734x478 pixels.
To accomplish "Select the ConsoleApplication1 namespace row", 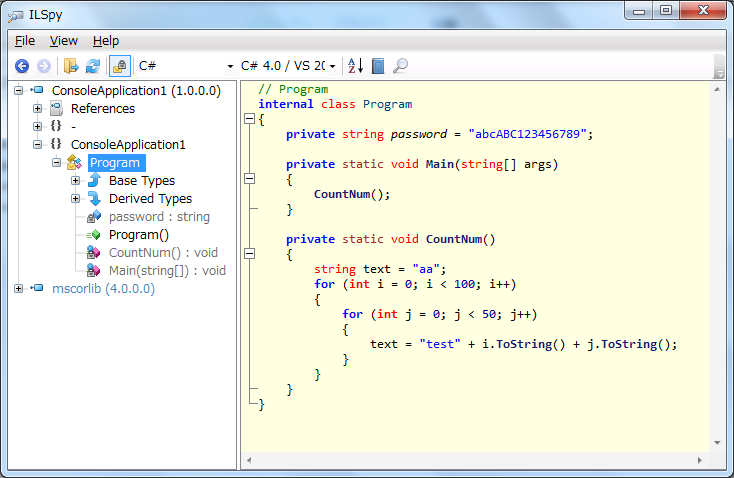I will (128, 145).
